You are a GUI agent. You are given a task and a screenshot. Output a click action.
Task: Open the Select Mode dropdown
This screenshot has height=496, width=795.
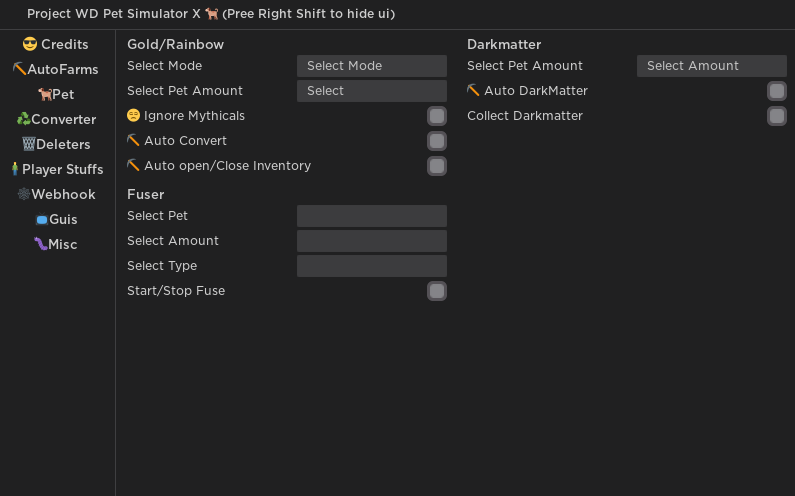(x=372, y=66)
